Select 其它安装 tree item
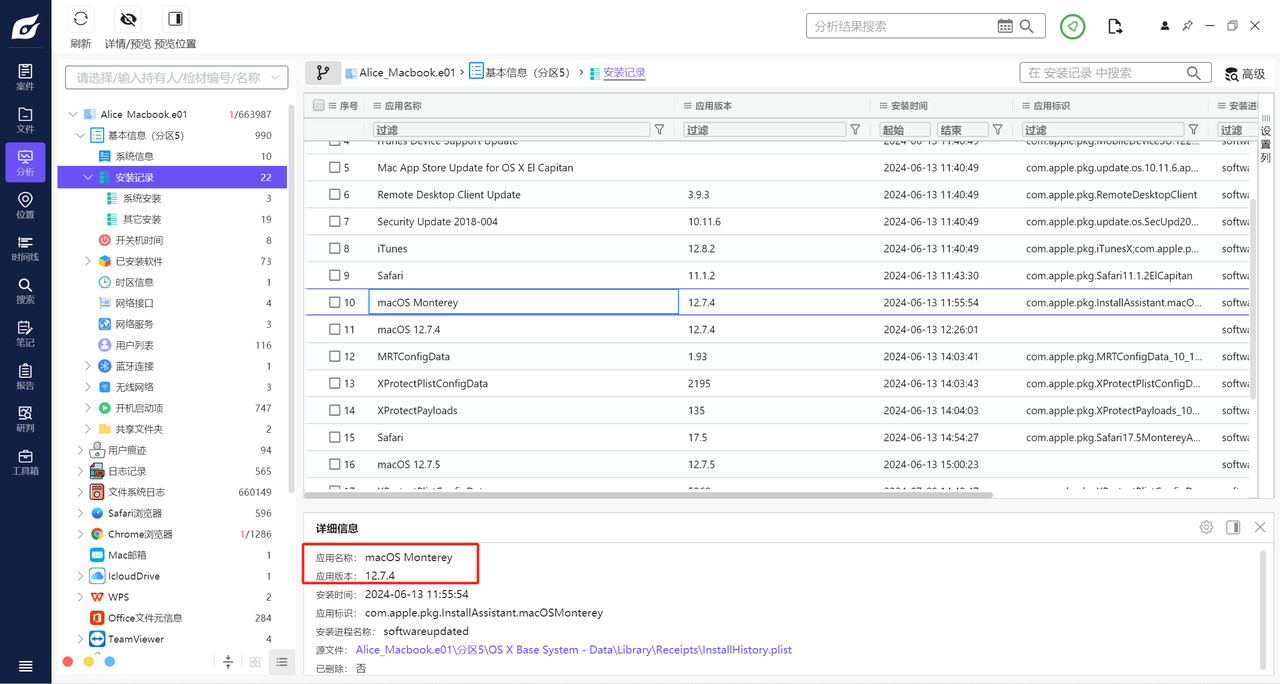 tap(141, 219)
